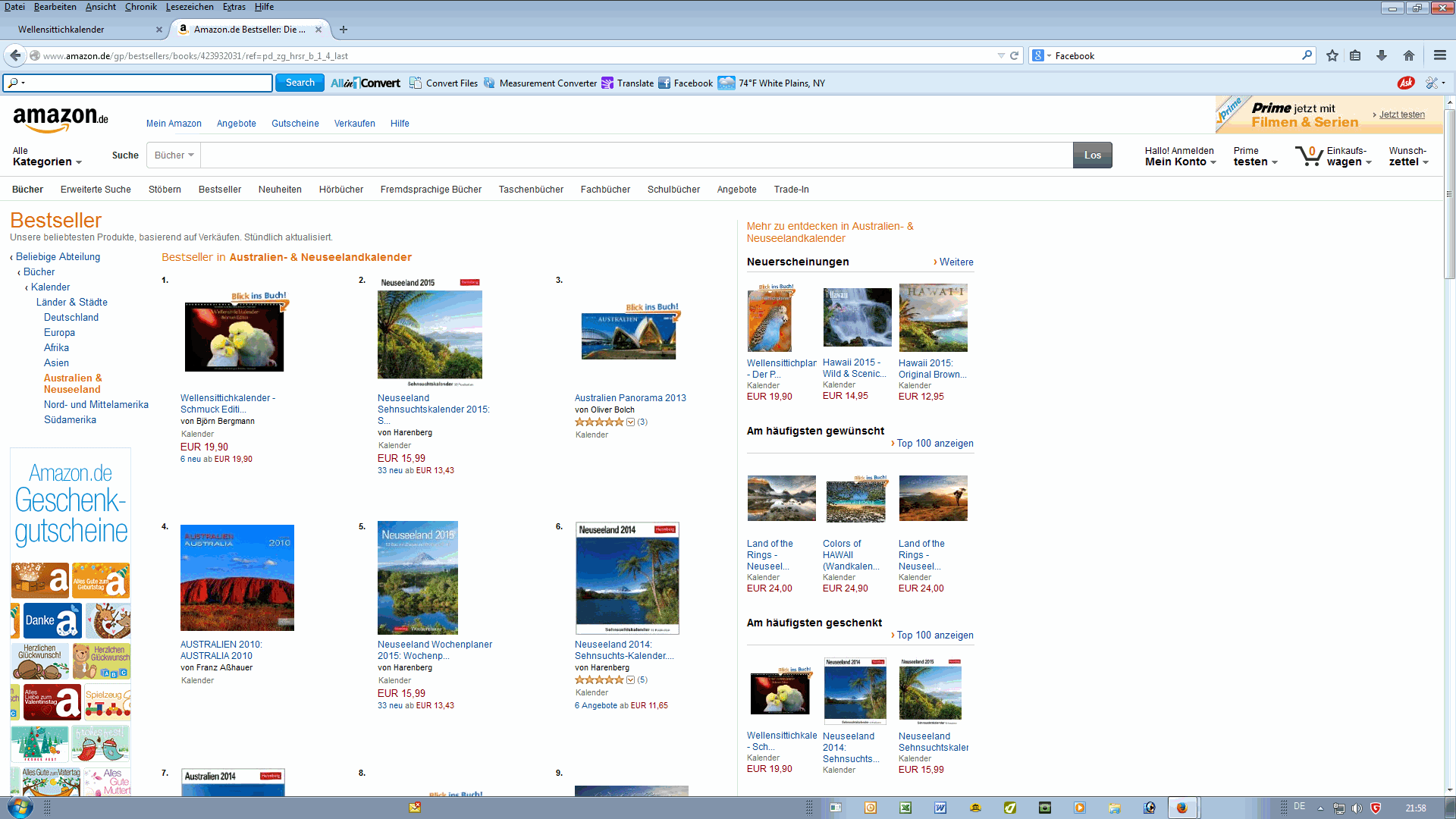Expand the Prime testen dropdown

pyautogui.click(x=1255, y=156)
